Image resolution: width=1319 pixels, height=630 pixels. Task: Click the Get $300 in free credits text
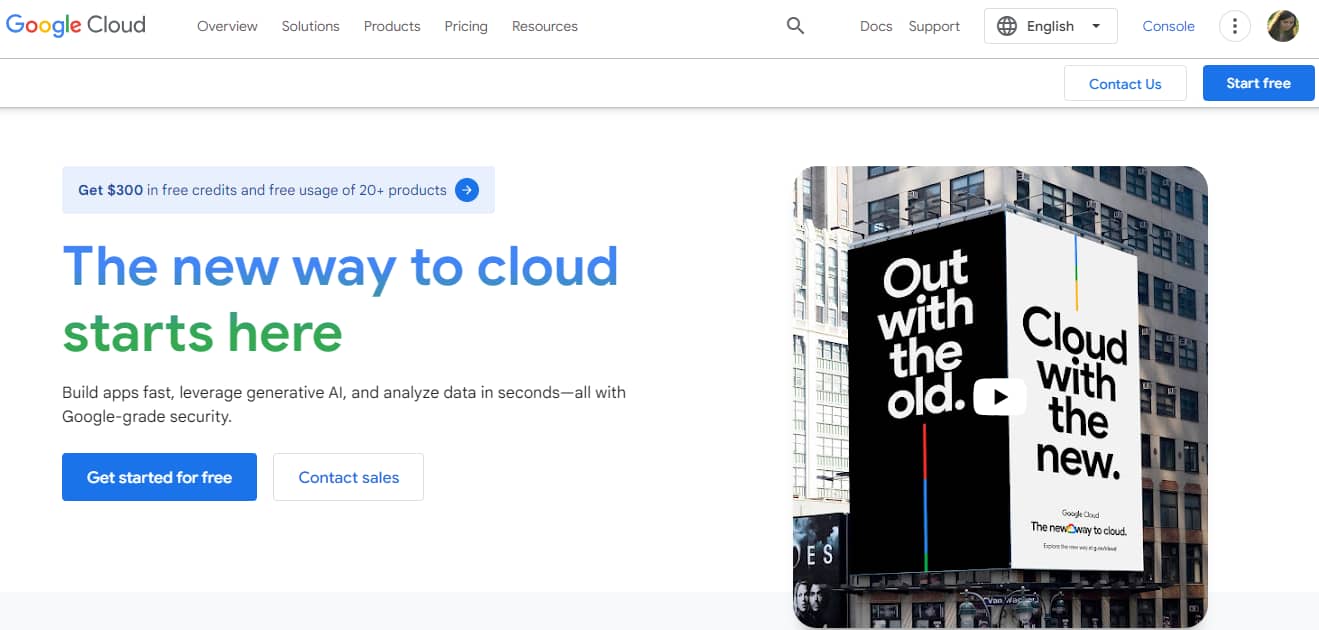262,190
